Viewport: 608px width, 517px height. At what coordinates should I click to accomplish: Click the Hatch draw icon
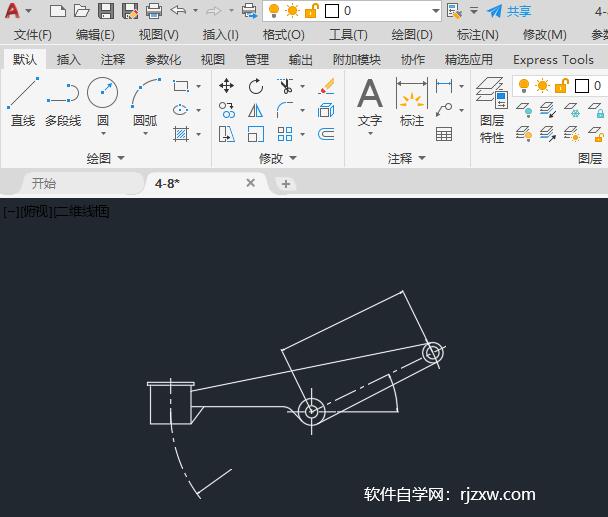(181, 134)
